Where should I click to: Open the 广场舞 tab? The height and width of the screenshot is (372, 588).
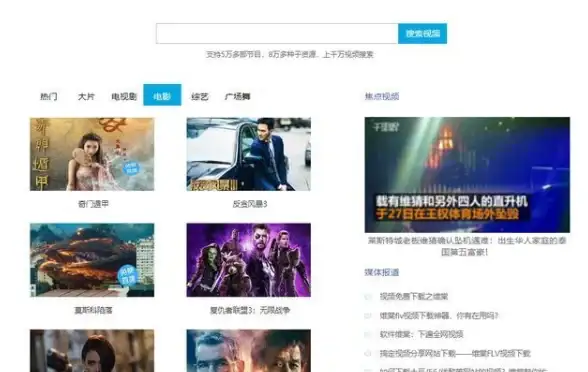pos(237,96)
